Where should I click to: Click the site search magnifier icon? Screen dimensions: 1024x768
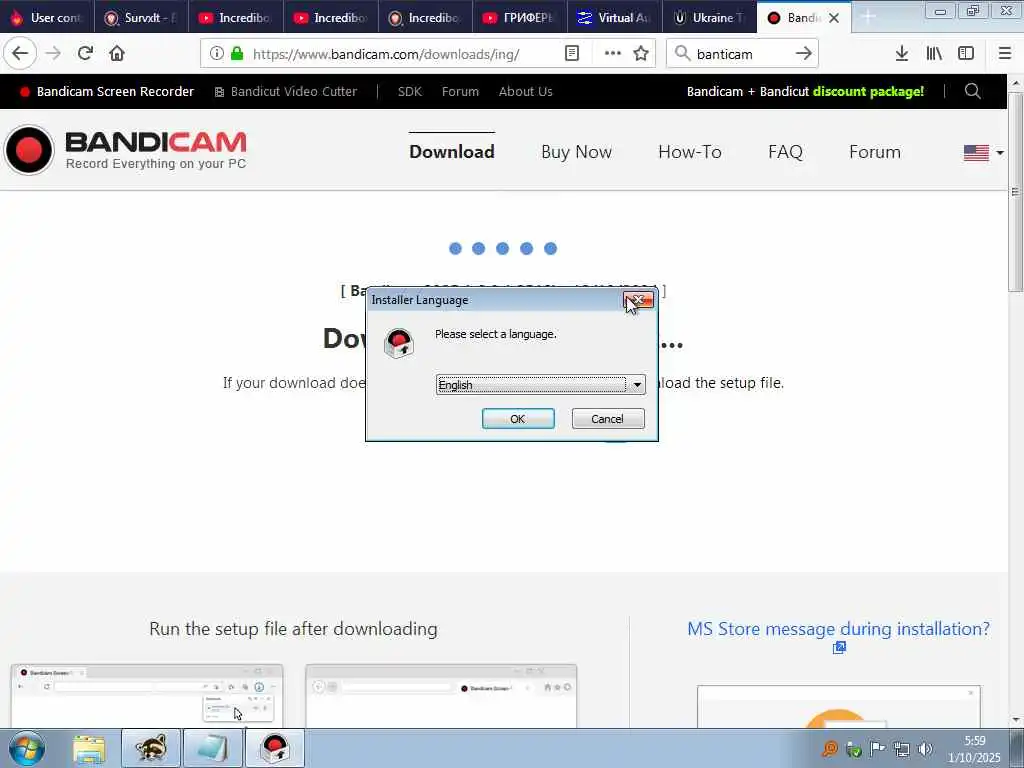972,91
